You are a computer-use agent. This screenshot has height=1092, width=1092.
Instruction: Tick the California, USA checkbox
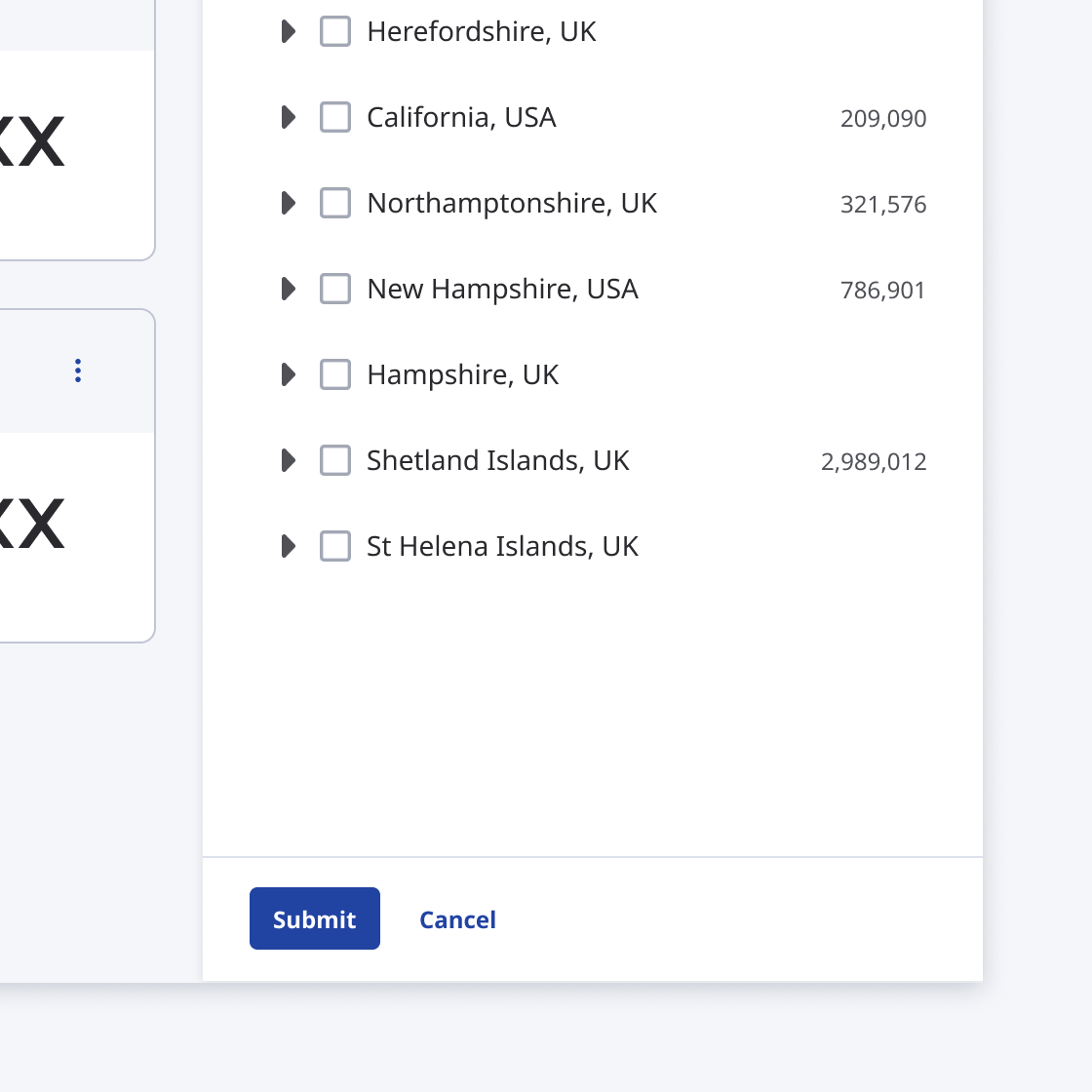tap(335, 117)
